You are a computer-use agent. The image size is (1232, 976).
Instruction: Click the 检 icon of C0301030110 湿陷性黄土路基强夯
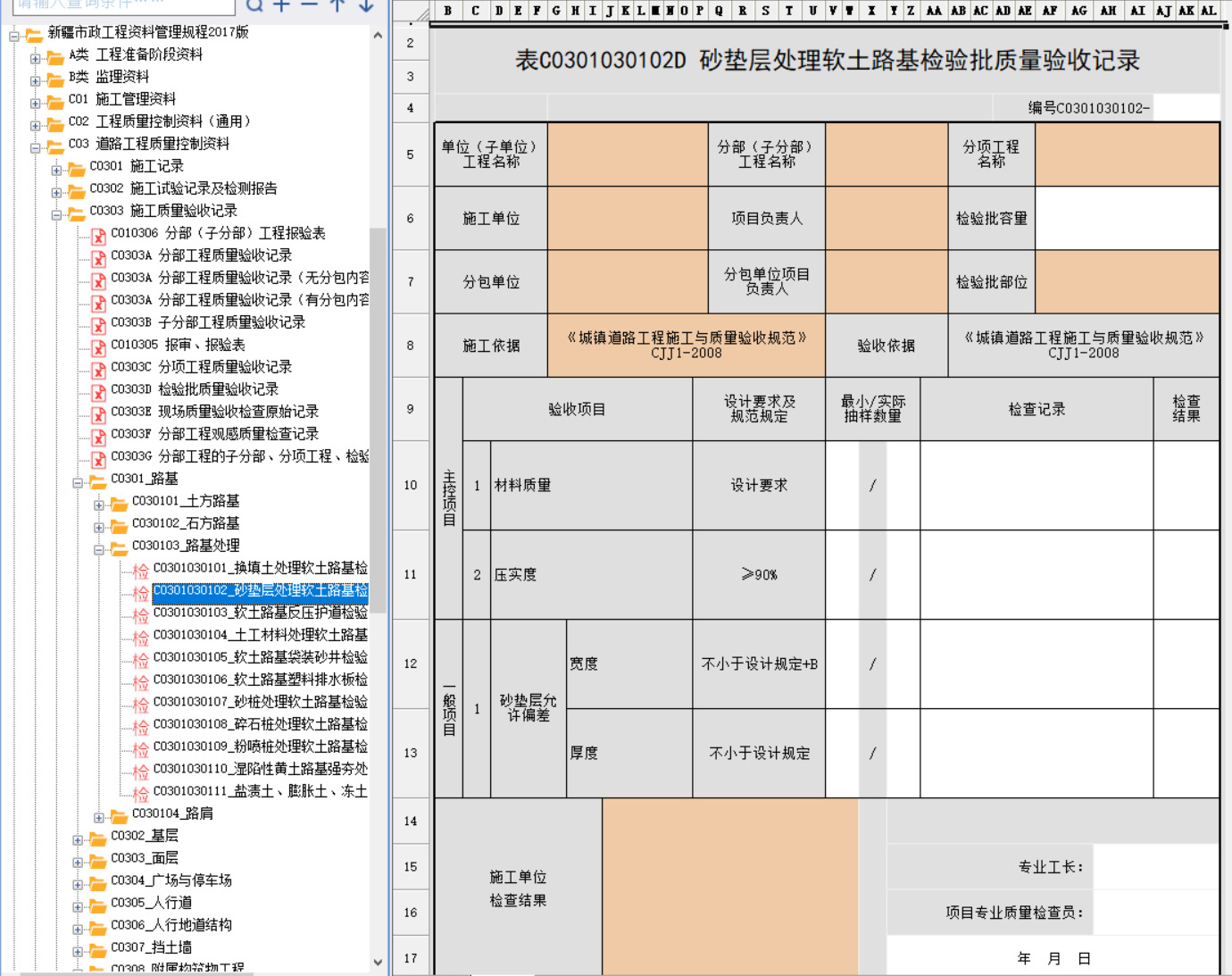point(141,772)
